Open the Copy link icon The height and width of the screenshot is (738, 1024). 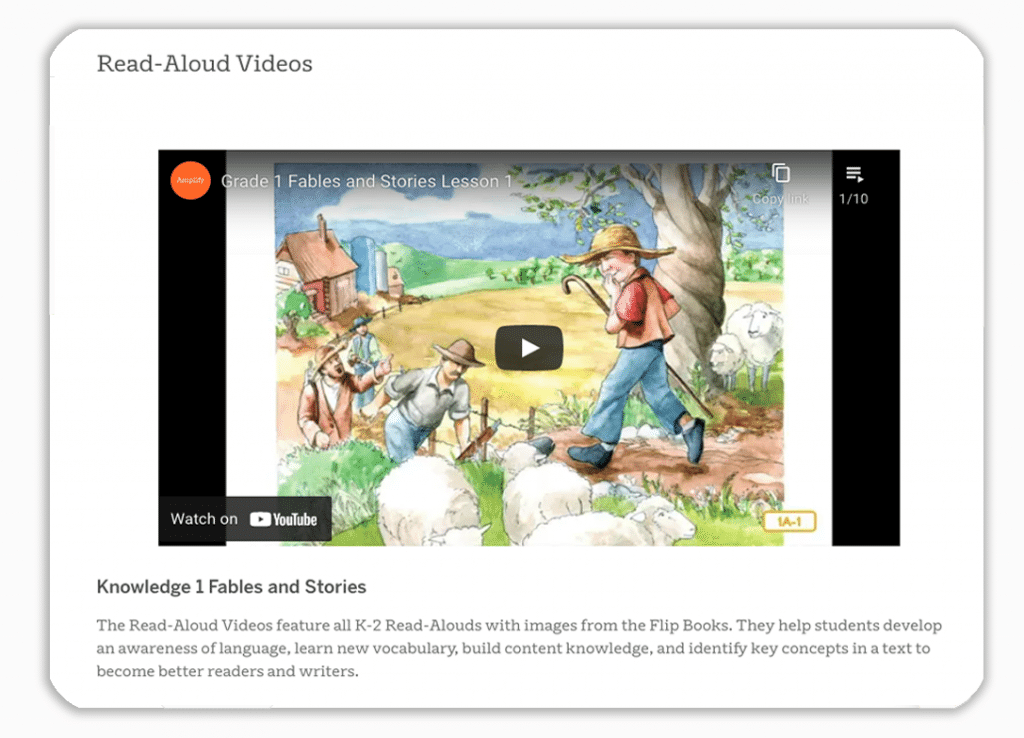(x=781, y=173)
